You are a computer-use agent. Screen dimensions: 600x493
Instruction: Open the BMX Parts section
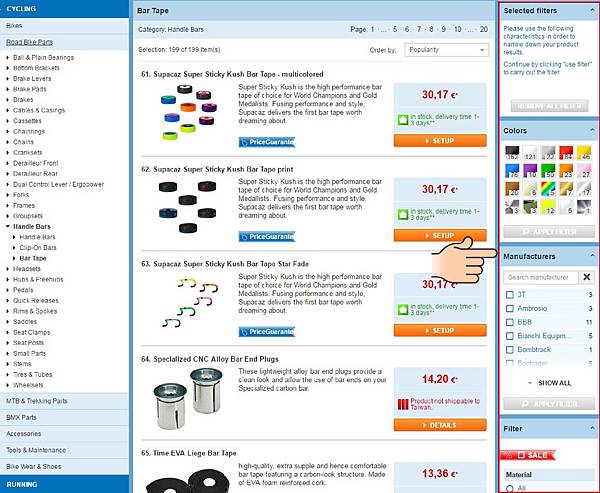64,417
